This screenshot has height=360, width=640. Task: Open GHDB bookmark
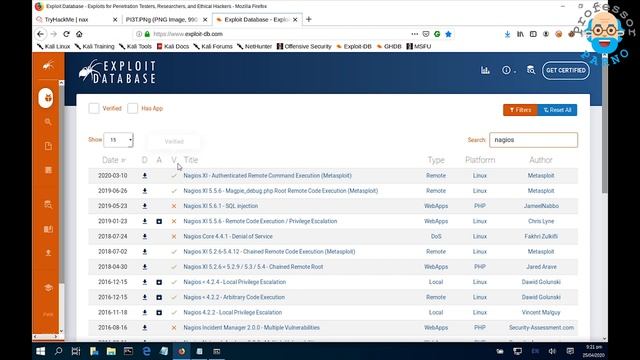click(389, 47)
